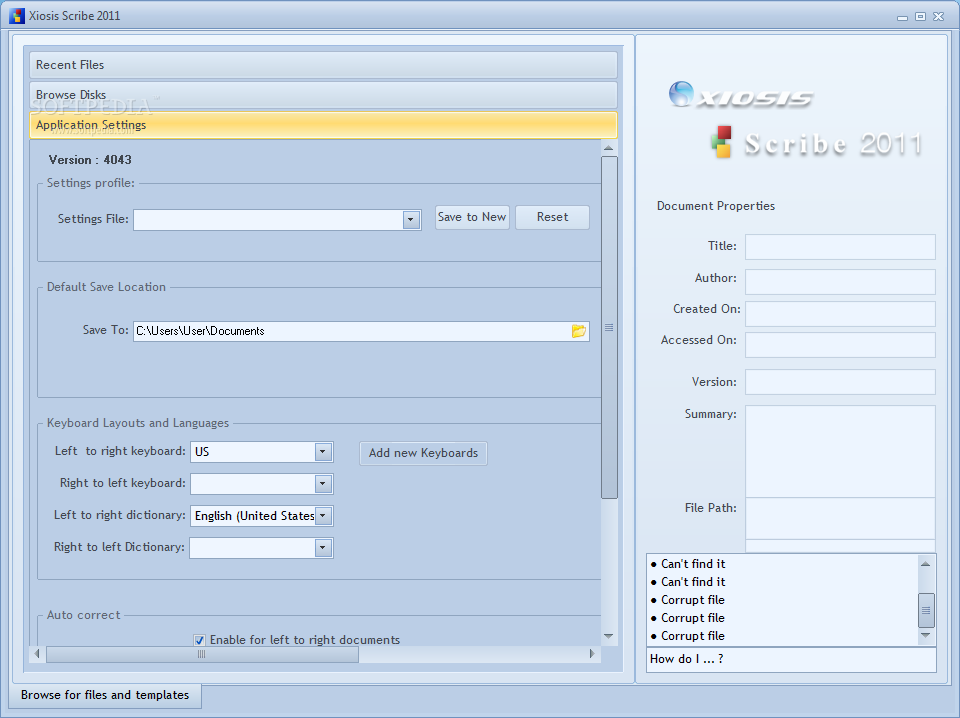Click the File Path text area
The height and width of the screenshot is (718, 960).
pos(840,518)
